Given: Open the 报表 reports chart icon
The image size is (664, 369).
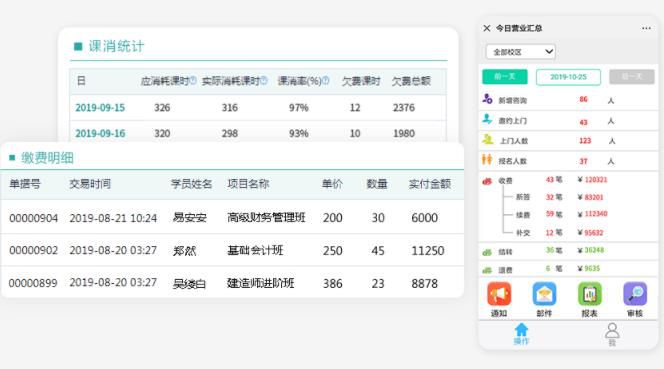Looking at the screenshot, I should [x=589, y=294].
